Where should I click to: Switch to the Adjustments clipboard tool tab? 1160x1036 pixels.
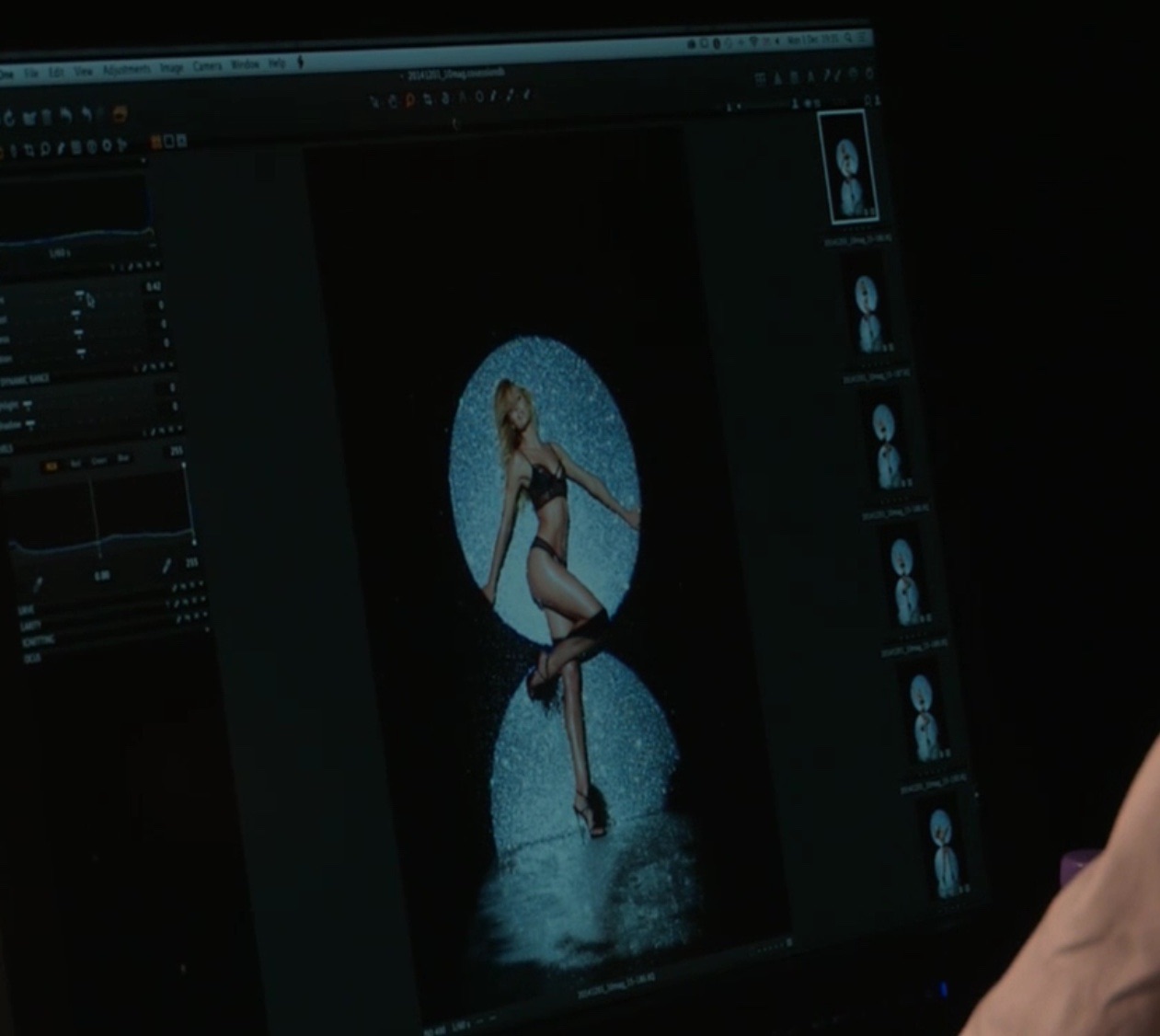[77, 146]
